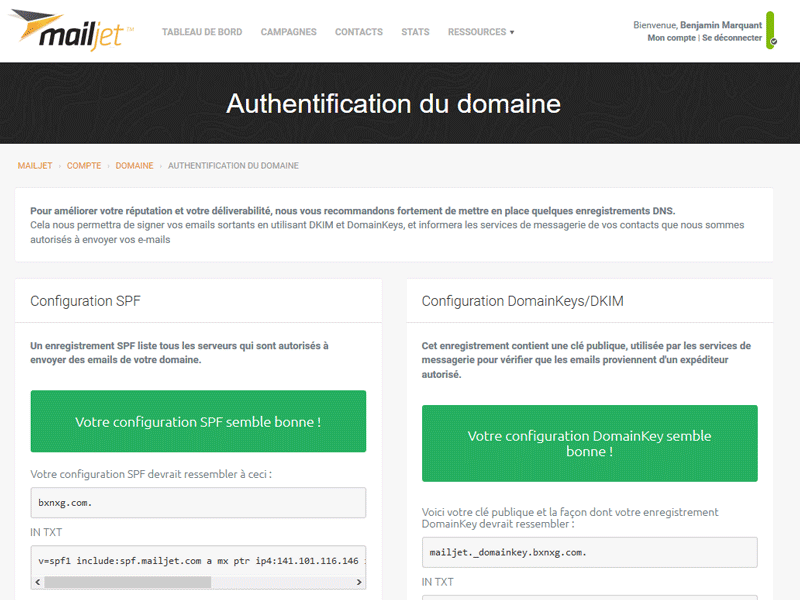Image resolution: width=800 pixels, height=600 pixels.
Task: Select the v=spf1 record text field
Action: 198,561
